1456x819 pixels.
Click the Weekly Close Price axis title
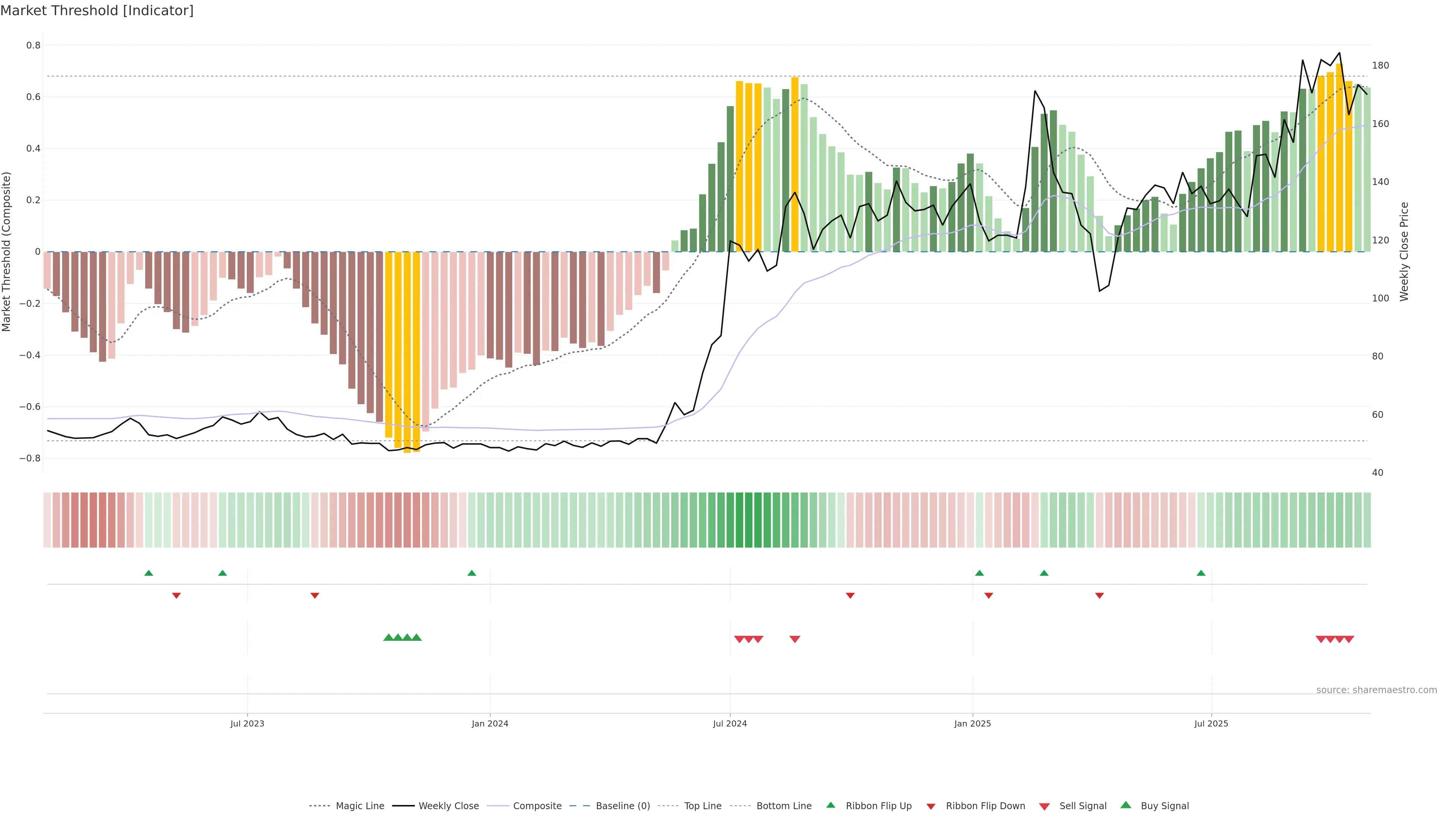point(1404,251)
